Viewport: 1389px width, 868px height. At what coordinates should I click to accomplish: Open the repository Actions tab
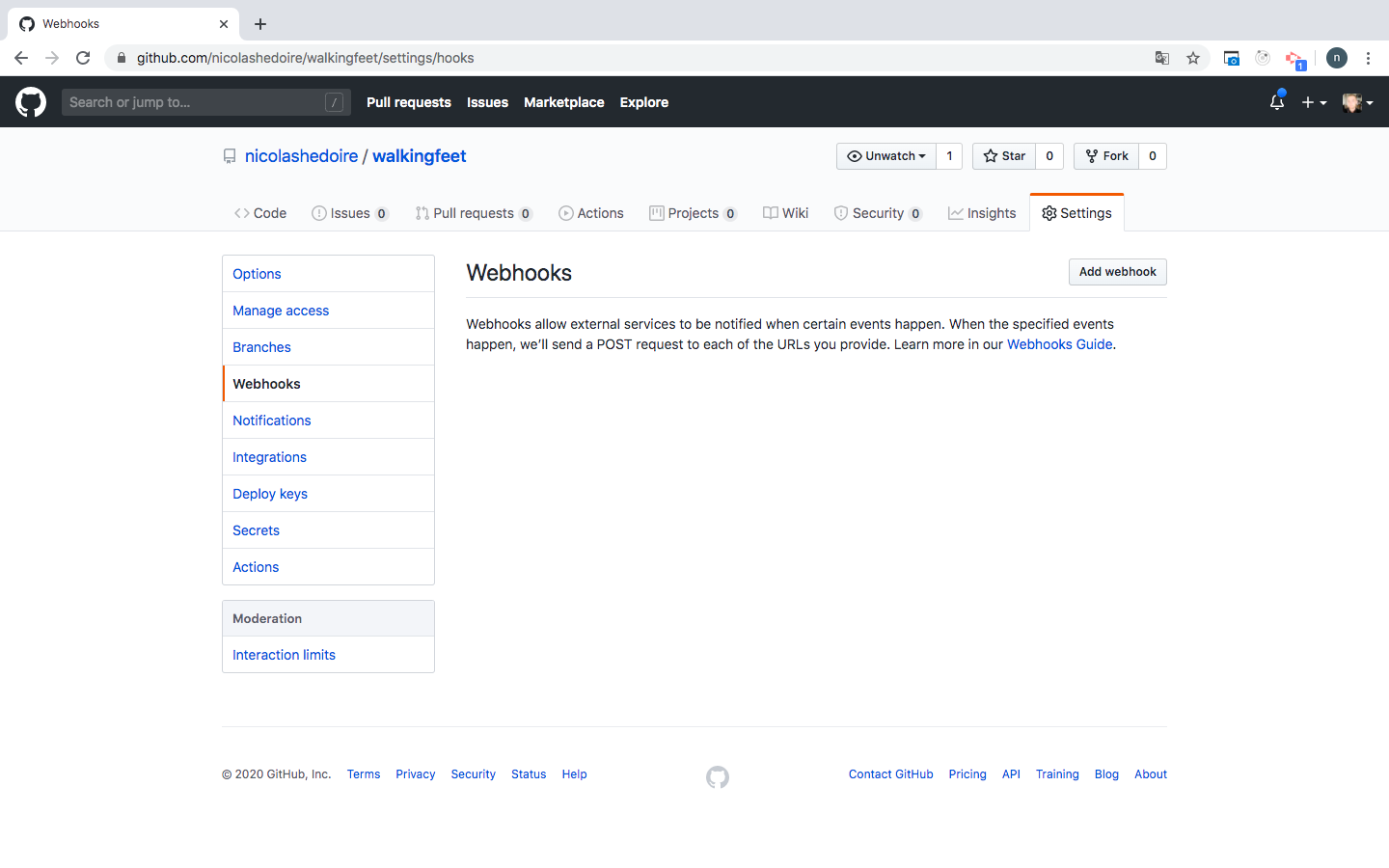pyautogui.click(x=591, y=213)
